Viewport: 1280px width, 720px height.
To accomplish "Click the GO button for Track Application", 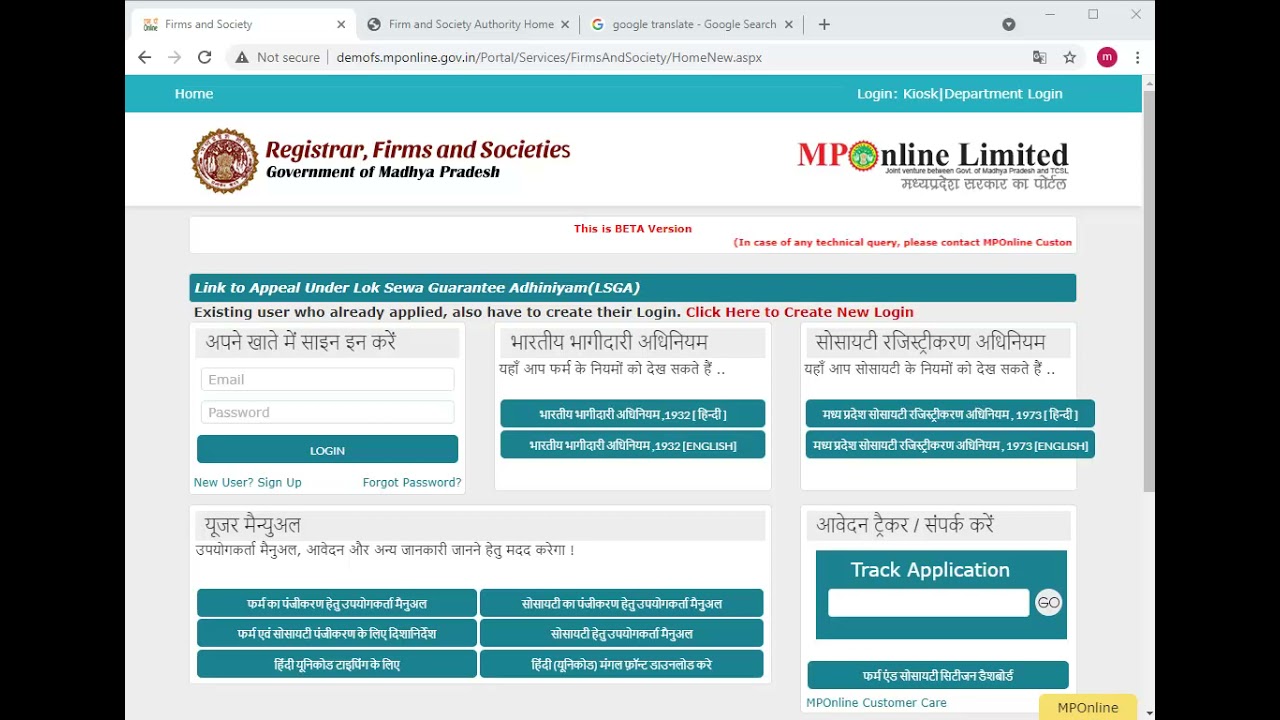I will pos(1048,602).
